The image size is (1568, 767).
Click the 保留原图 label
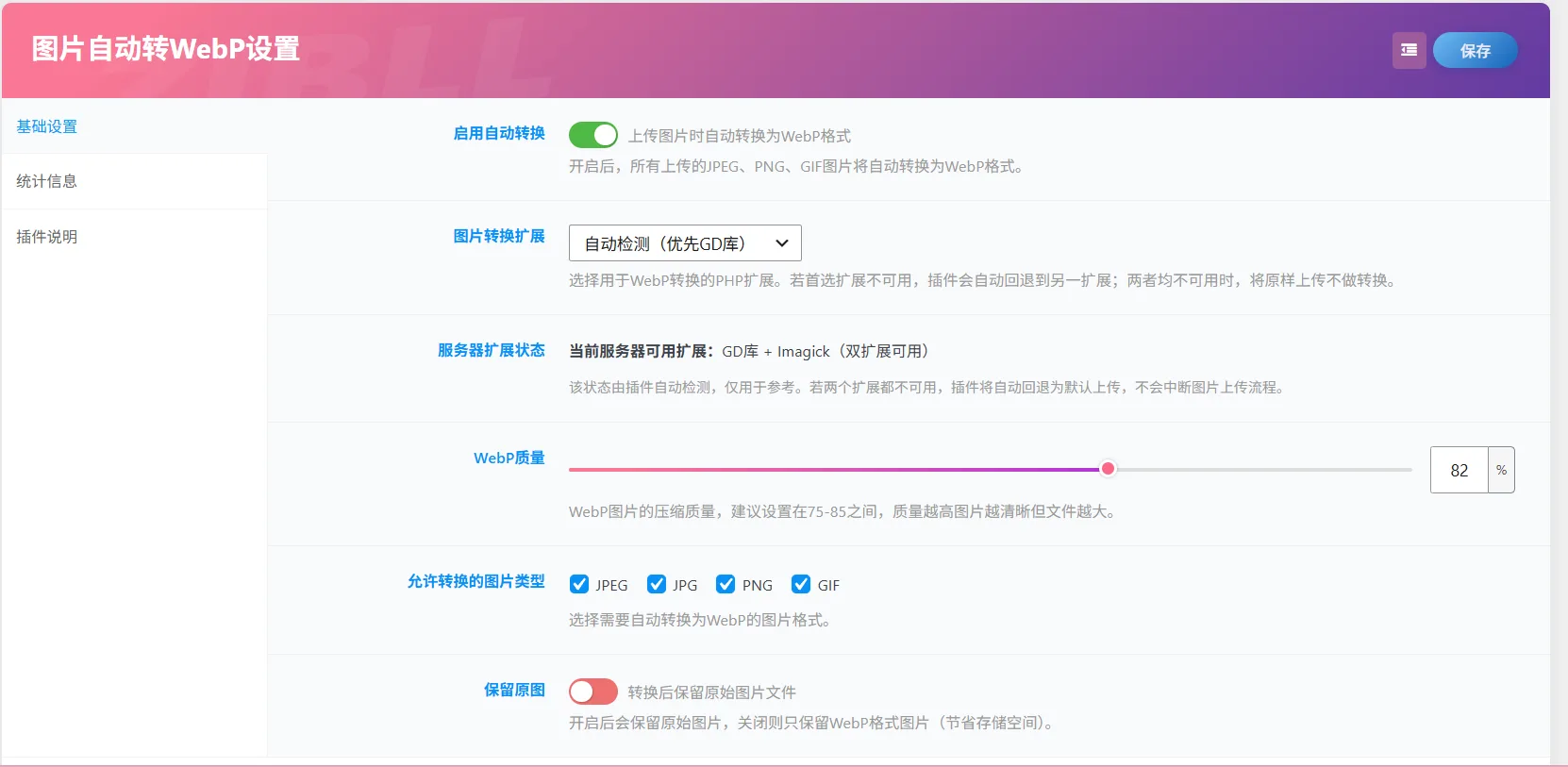515,690
